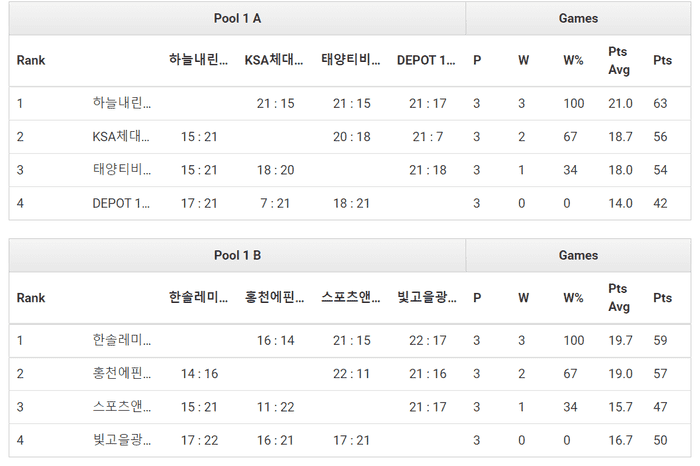
Task: Open the KSA체대 team link in the rank 2 row
Action: tap(121, 137)
